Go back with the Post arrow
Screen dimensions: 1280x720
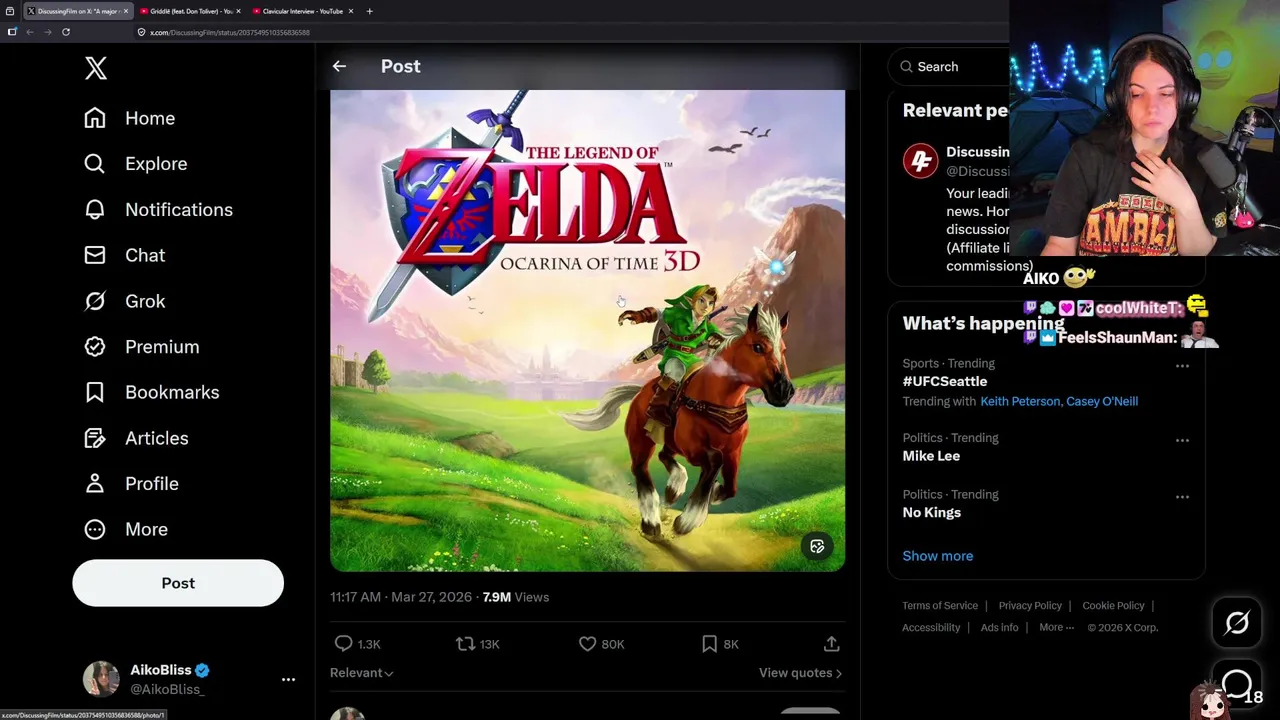340,66
